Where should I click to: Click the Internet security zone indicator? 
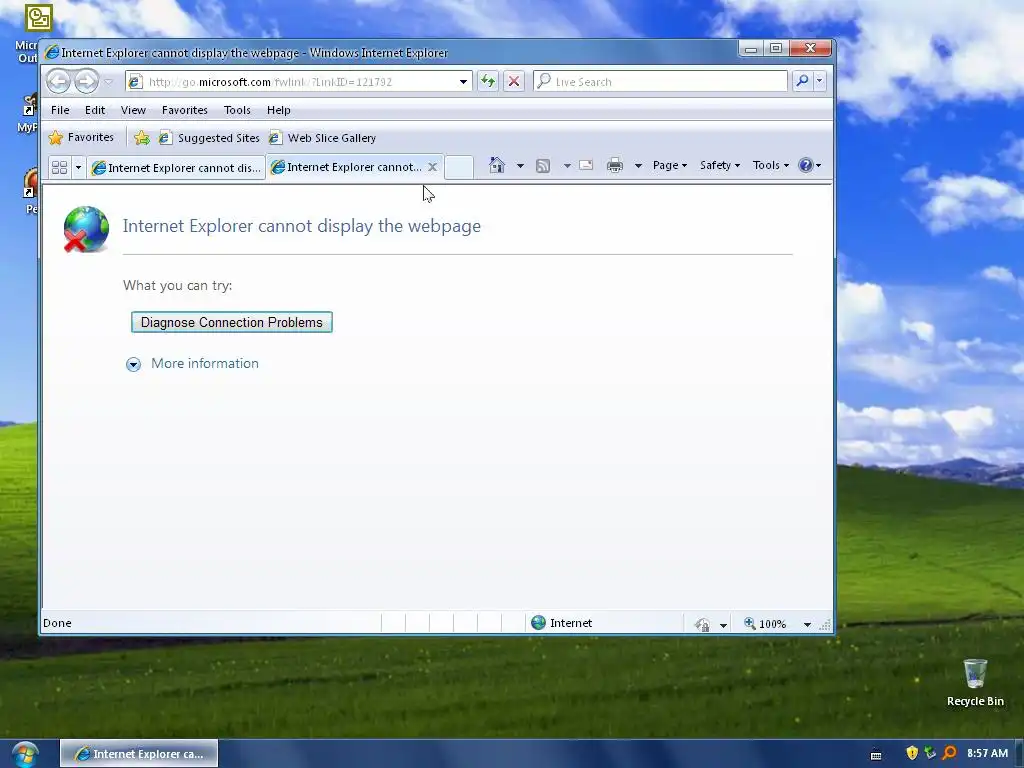coord(562,623)
